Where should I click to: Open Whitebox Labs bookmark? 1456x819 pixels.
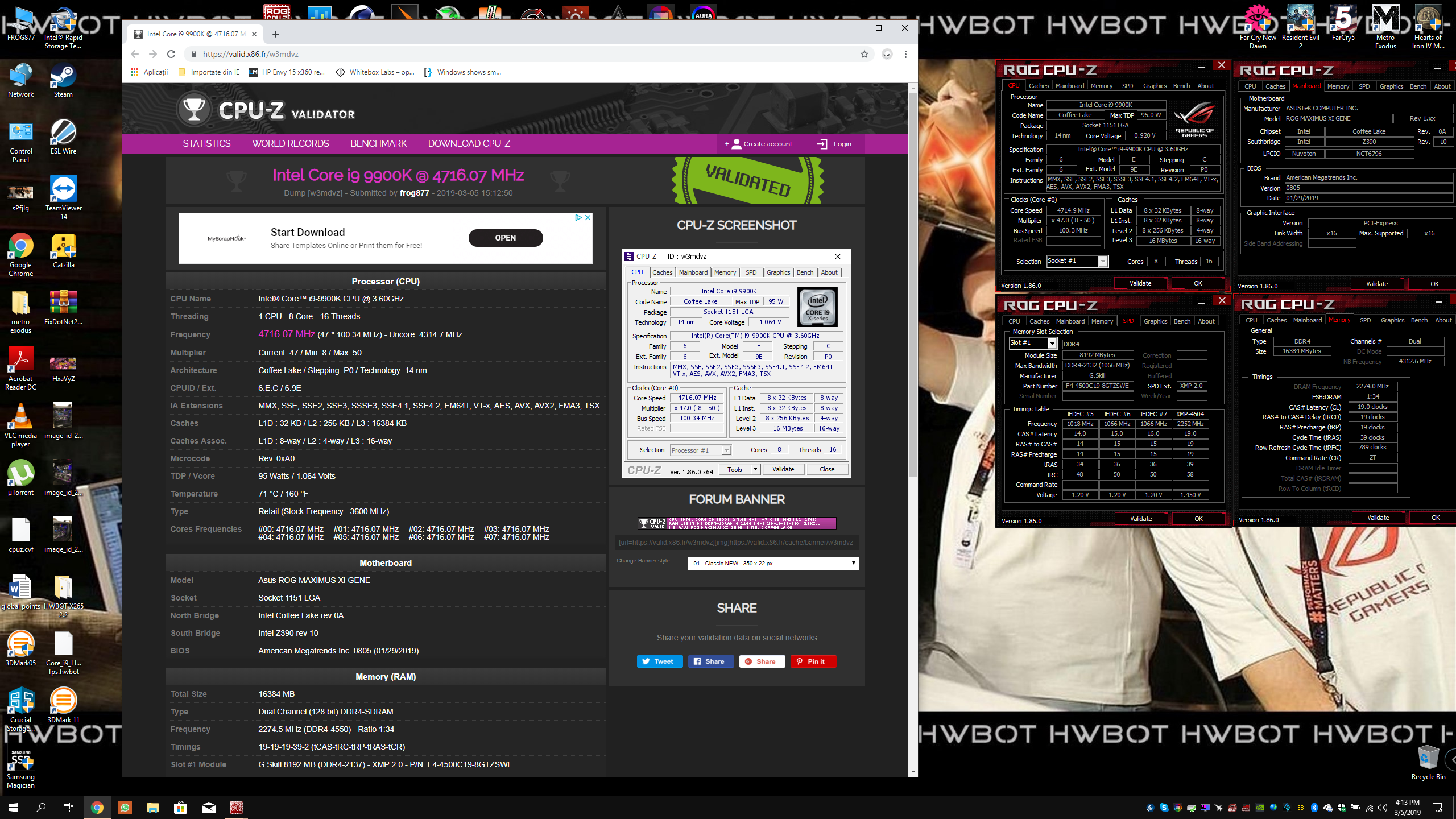click(x=375, y=72)
